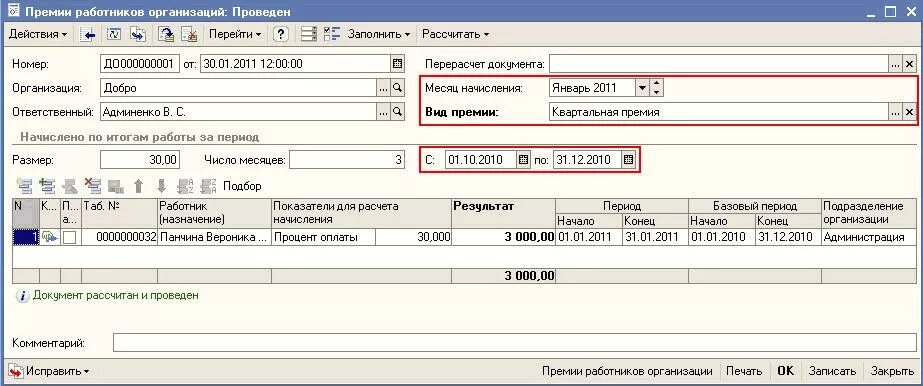The image size is (923, 386).
Task: Click the checklist icon before Заполнить
Action: pos(333,34)
